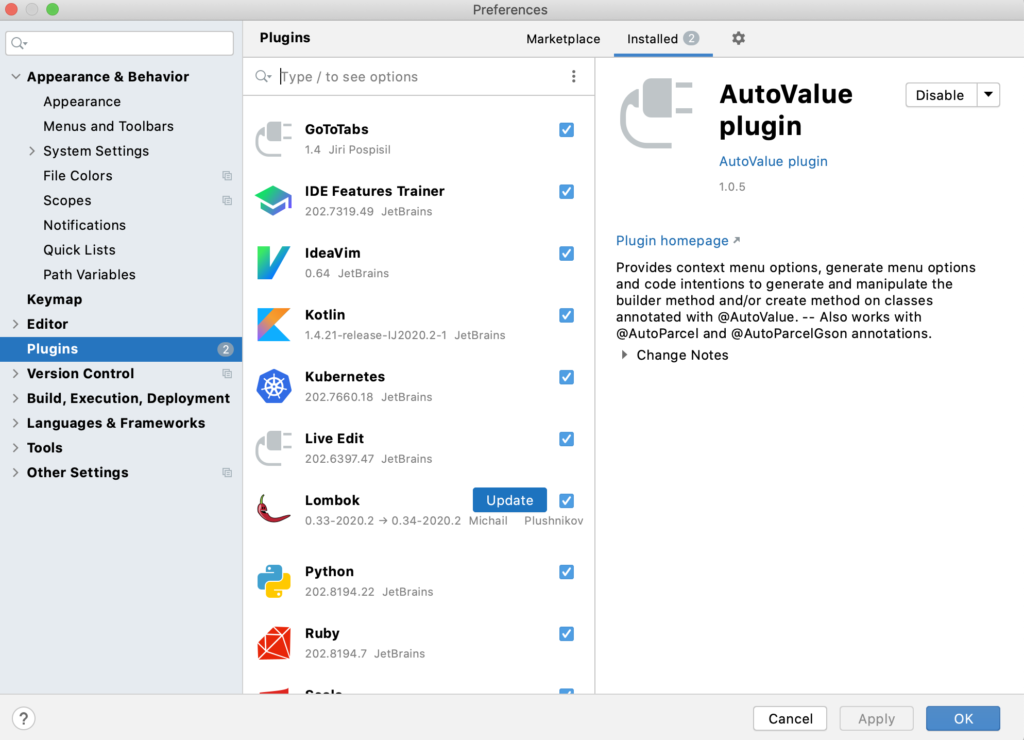Expand the Editor section
This screenshot has width=1024, height=740.
pos(16,324)
